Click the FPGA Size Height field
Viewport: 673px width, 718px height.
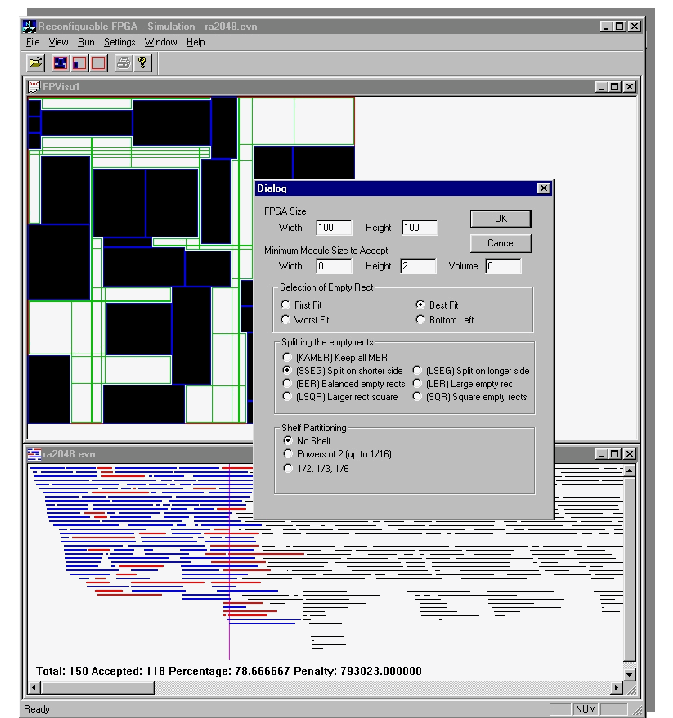point(419,228)
